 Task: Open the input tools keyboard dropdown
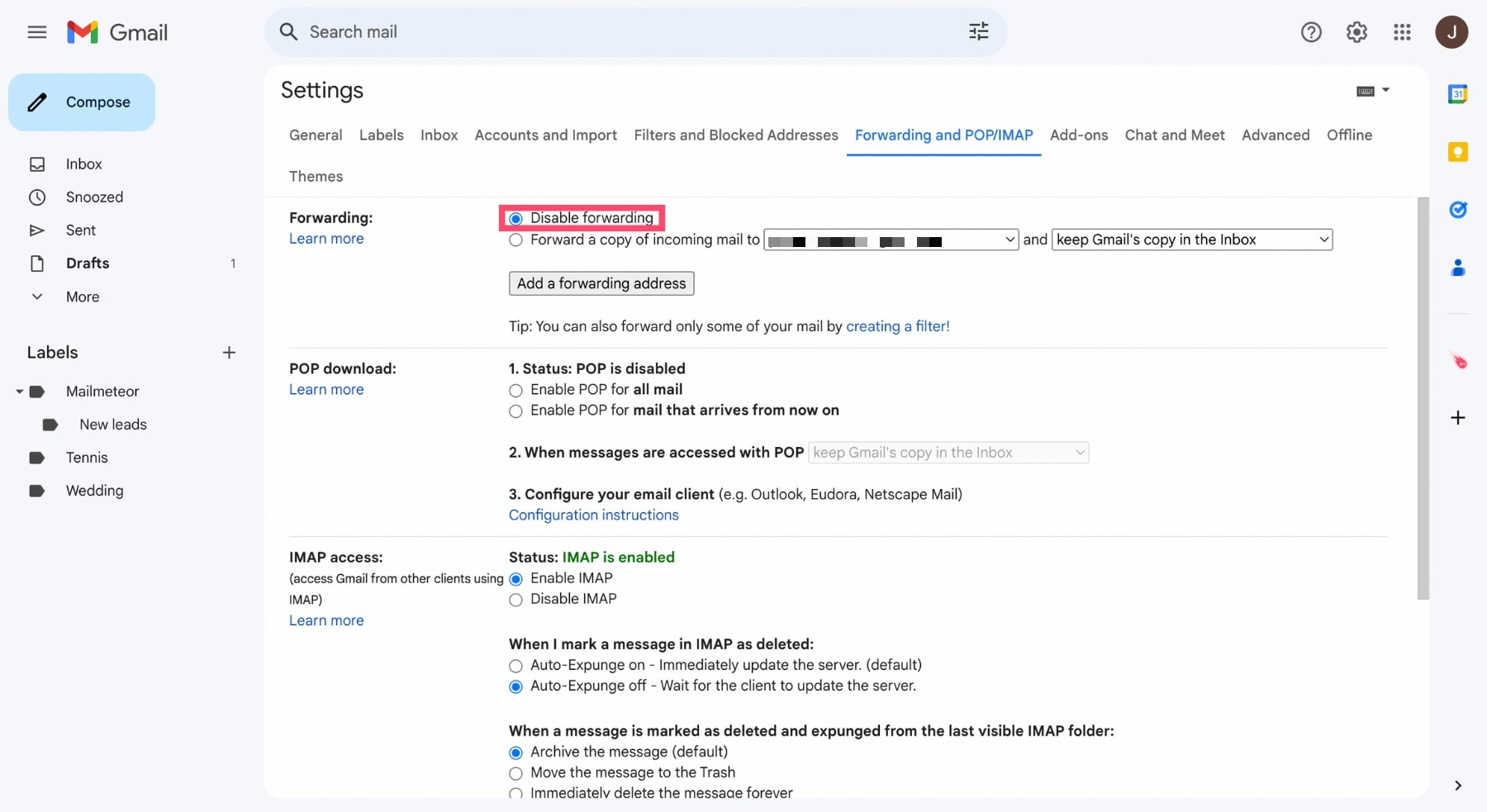click(1373, 91)
